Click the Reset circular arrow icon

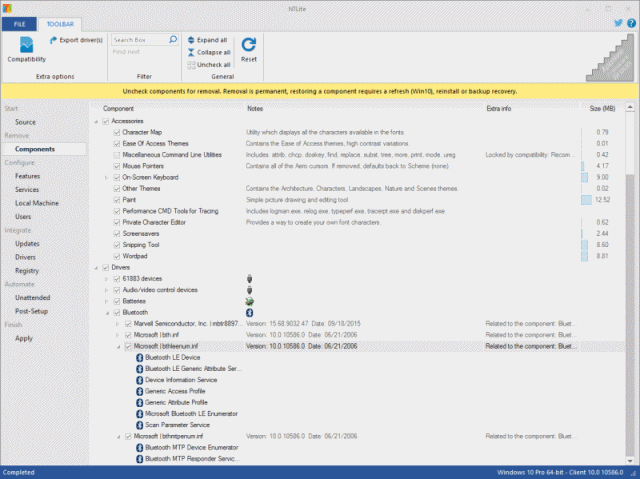point(249,44)
